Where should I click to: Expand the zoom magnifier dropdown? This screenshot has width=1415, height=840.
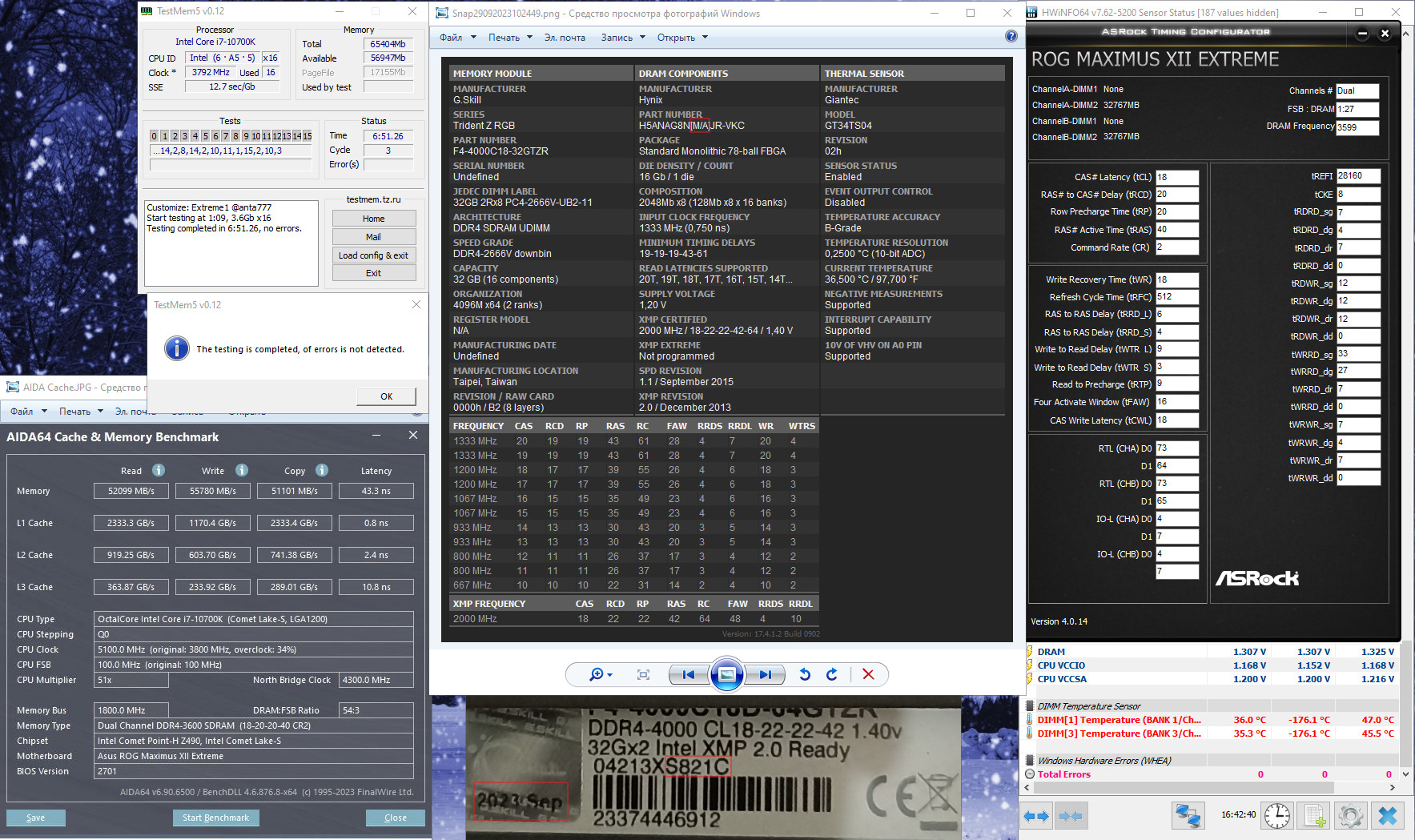[601, 674]
